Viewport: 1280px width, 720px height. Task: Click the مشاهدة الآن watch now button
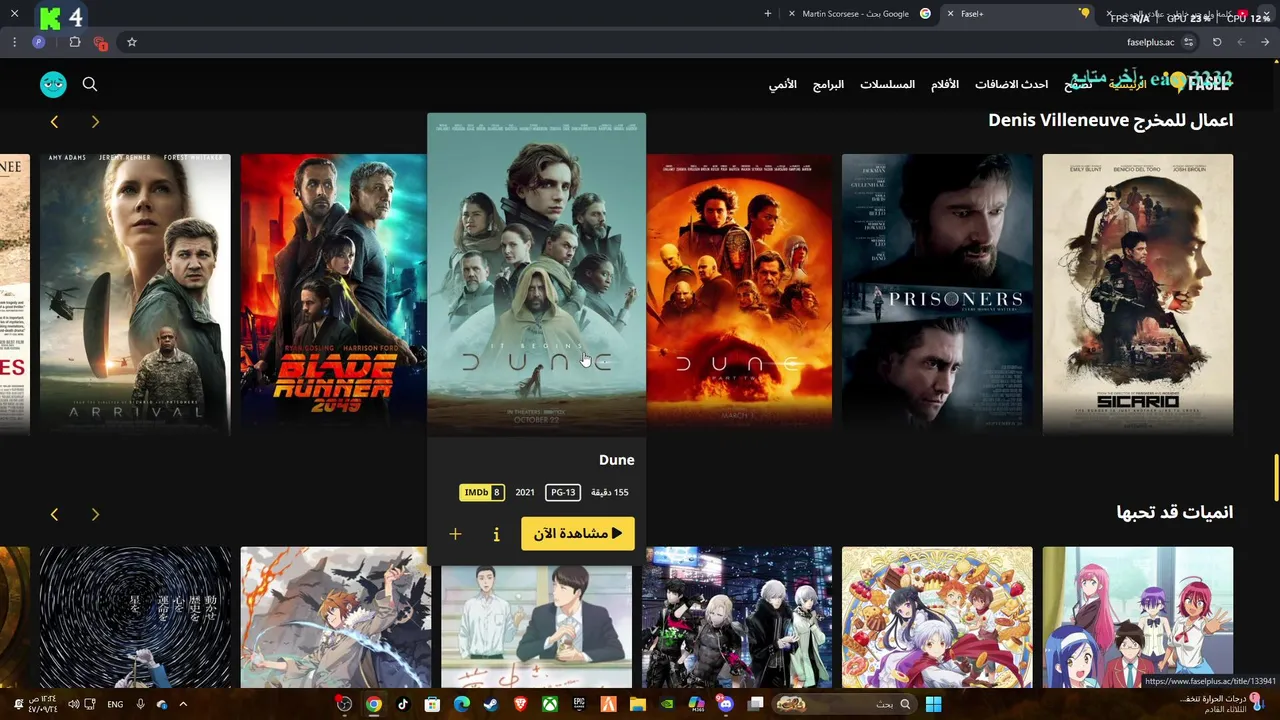[x=578, y=533]
